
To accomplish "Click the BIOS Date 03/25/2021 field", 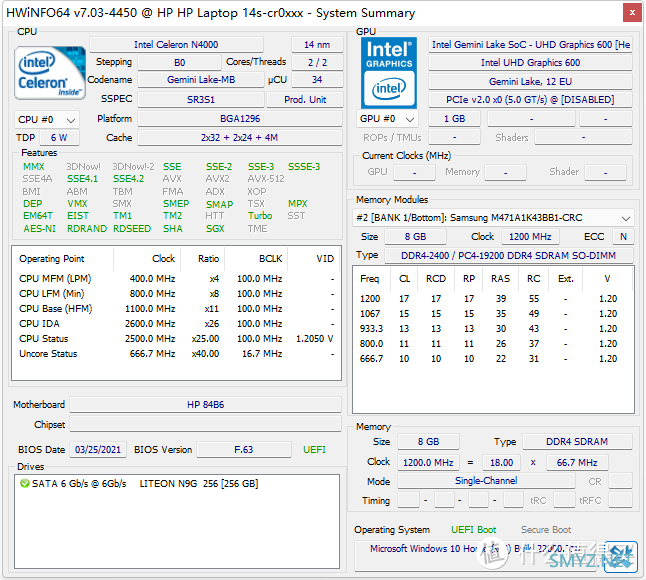I will point(98,449).
